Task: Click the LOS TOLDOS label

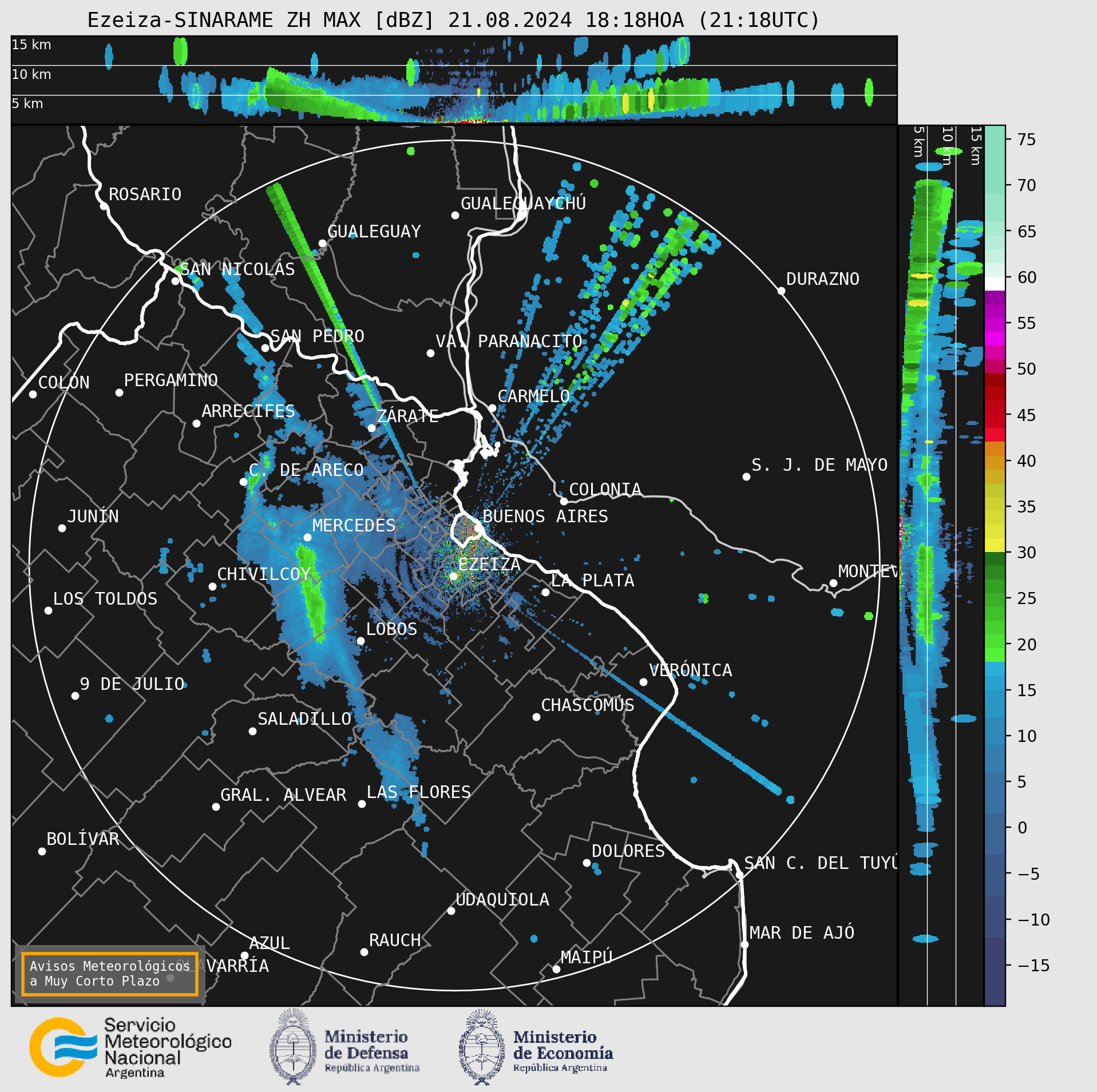Action: [105, 599]
